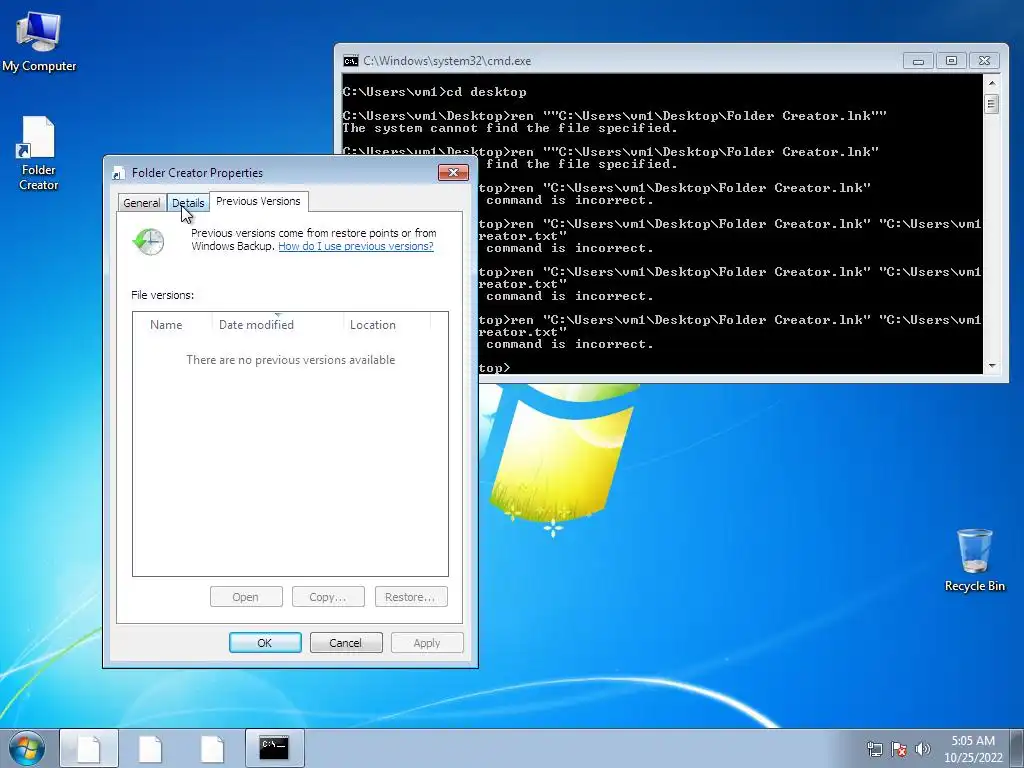Click the Copy... button
1024x768 pixels.
pyautogui.click(x=328, y=597)
